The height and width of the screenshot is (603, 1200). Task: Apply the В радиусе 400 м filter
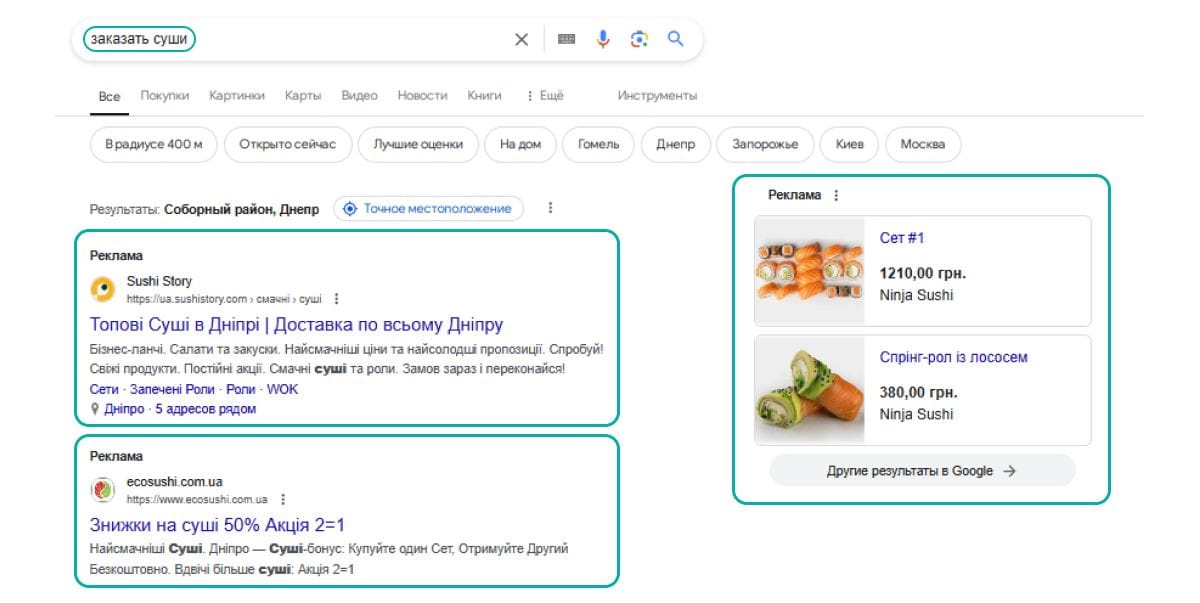(153, 144)
